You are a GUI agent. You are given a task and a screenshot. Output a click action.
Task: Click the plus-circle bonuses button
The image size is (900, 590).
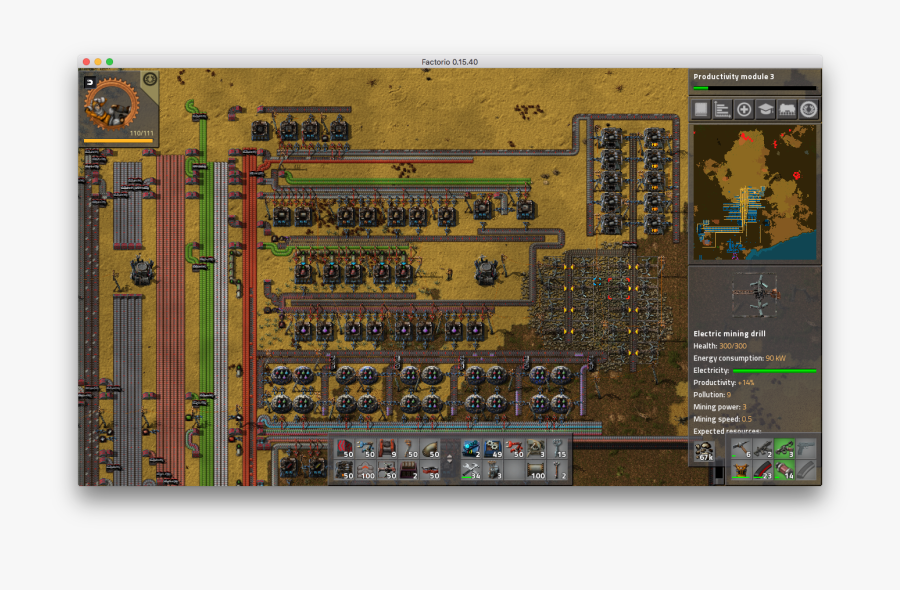tap(744, 110)
